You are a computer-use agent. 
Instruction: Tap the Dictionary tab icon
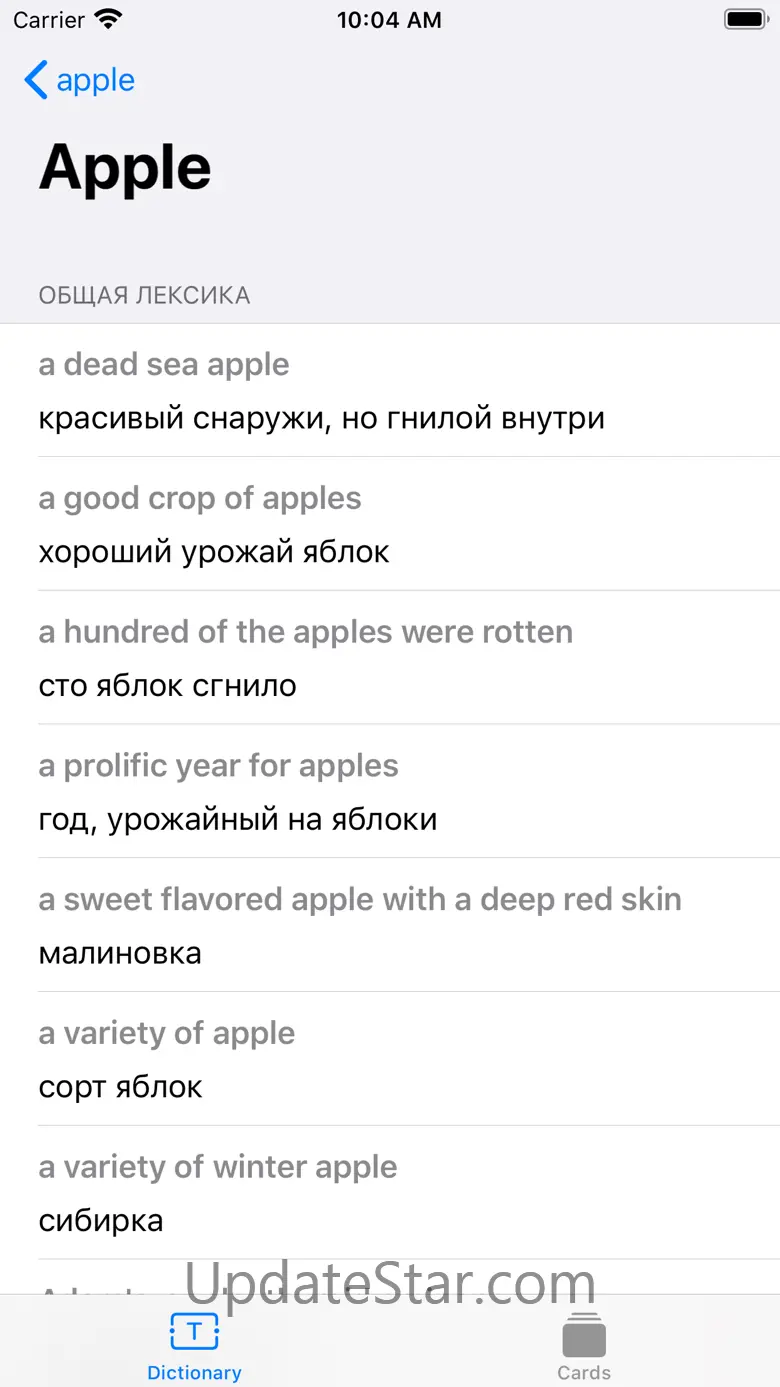194,1331
